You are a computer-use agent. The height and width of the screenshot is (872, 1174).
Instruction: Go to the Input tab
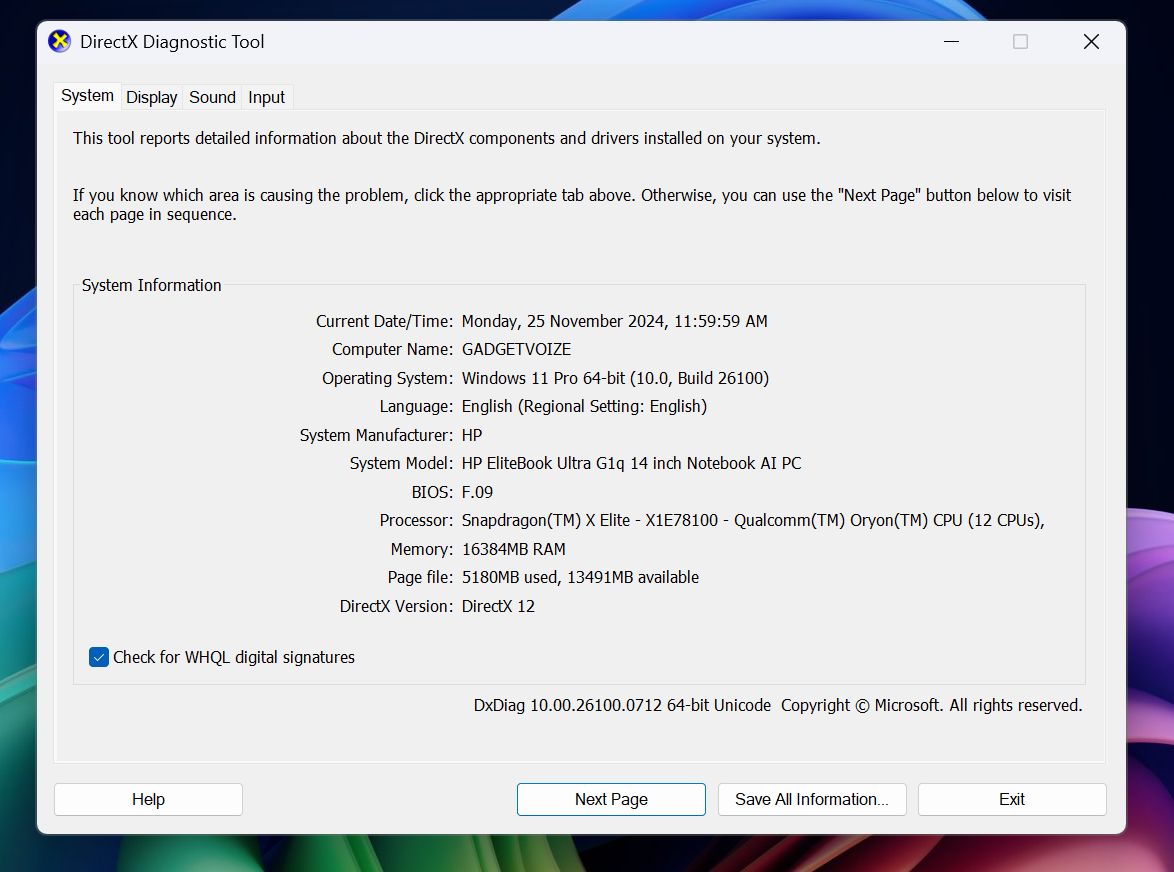(x=266, y=97)
